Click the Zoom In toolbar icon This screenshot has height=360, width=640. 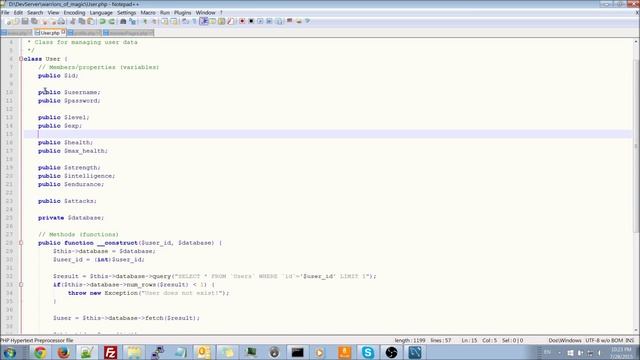click(145, 21)
